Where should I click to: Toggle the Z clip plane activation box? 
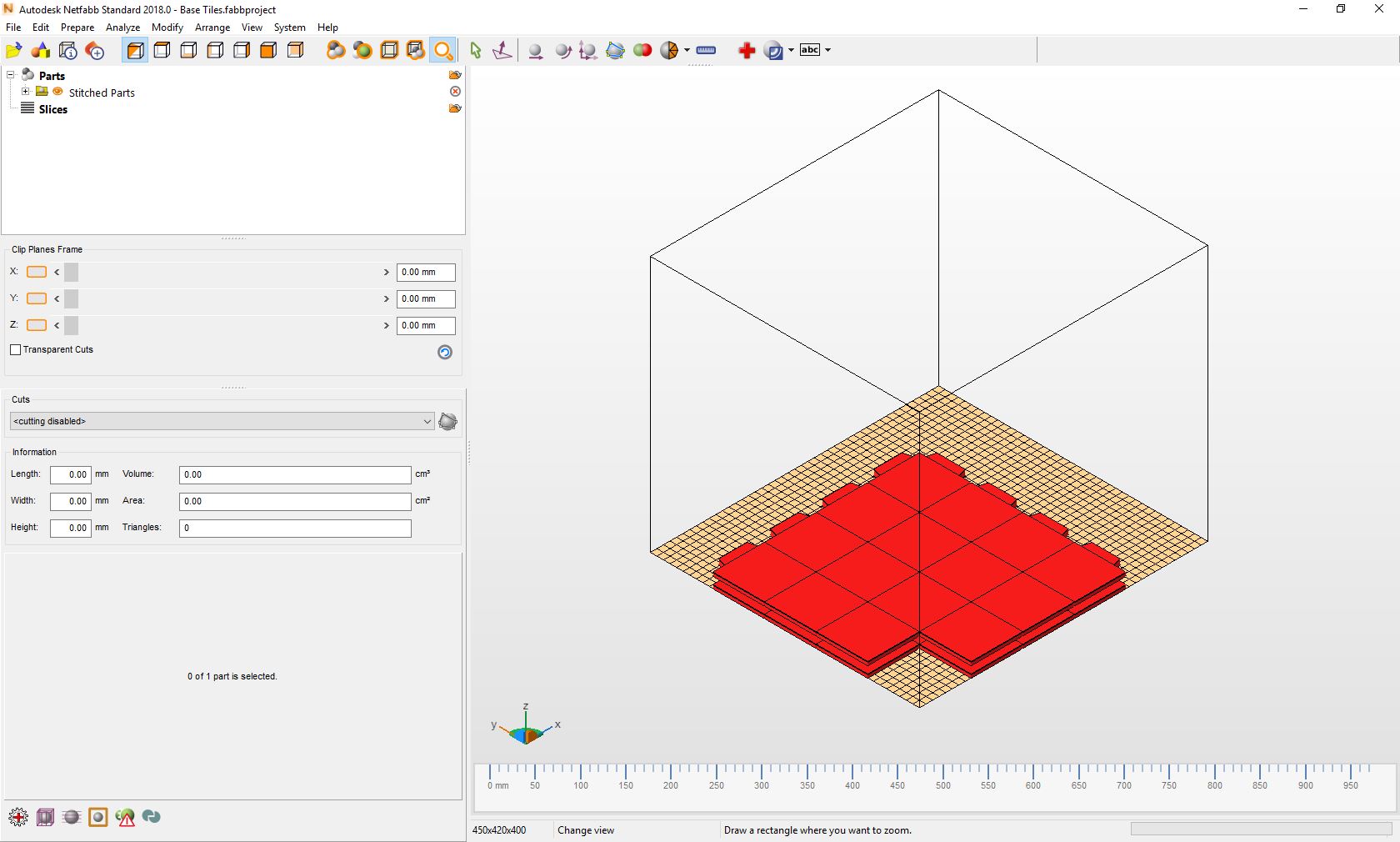coord(37,325)
